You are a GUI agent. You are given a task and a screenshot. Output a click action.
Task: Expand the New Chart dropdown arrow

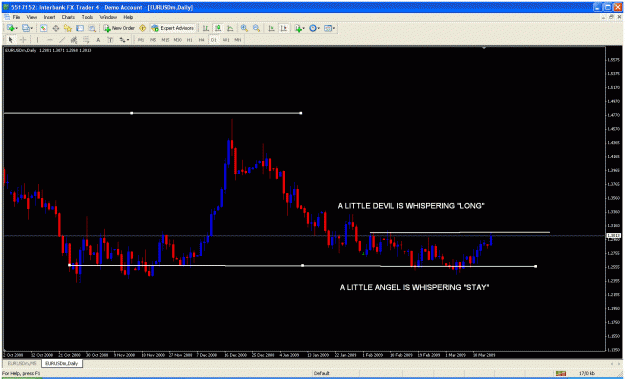coord(17,28)
